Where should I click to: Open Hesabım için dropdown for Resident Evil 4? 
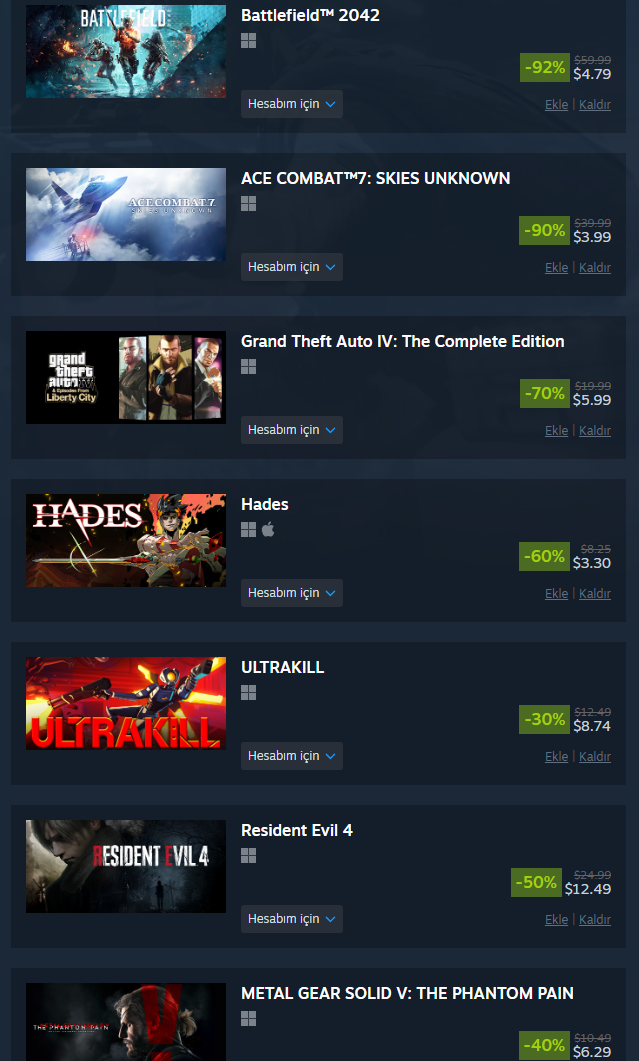pos(292,919)
